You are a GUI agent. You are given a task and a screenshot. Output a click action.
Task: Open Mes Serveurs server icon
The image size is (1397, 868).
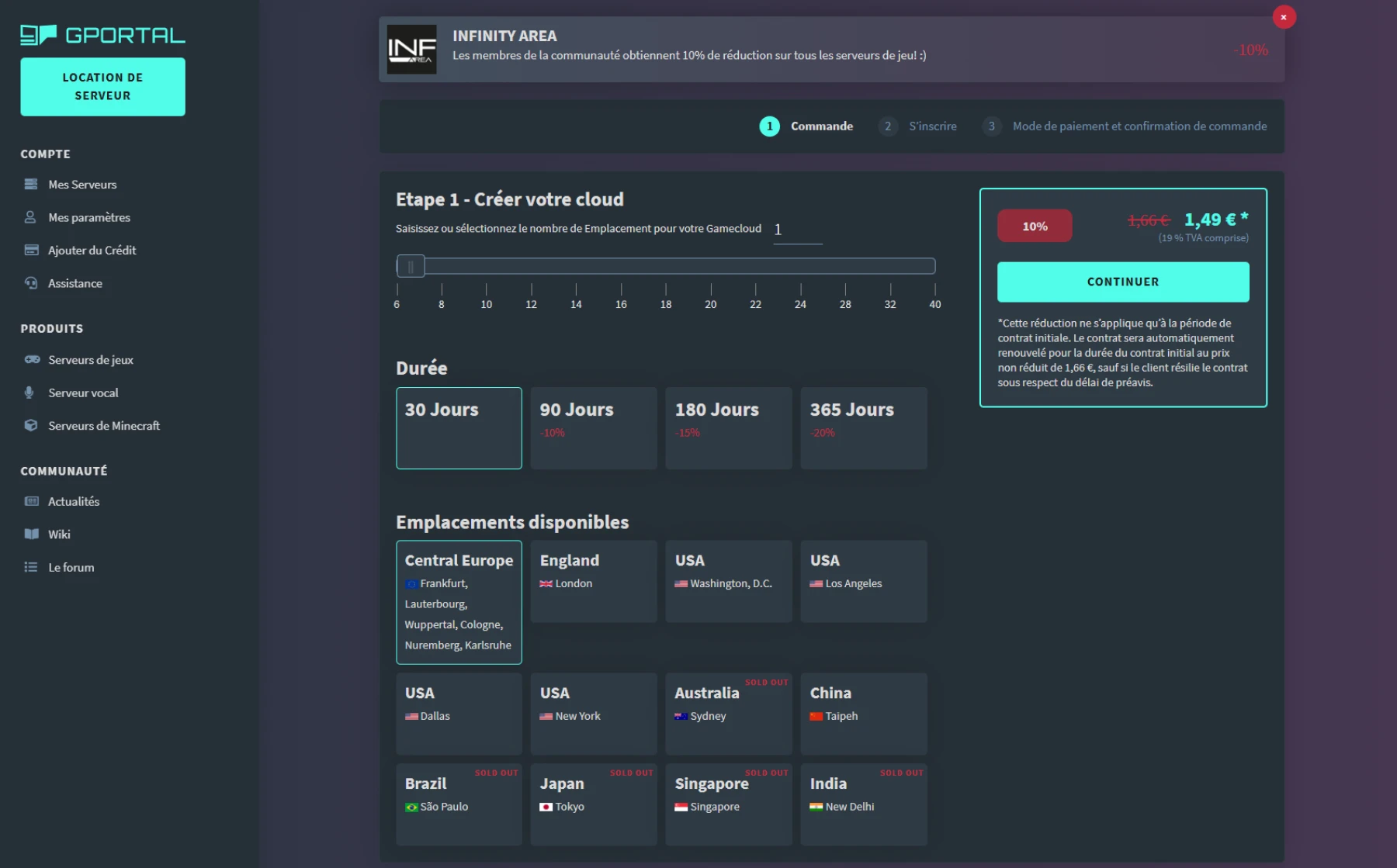pos(31,185)
